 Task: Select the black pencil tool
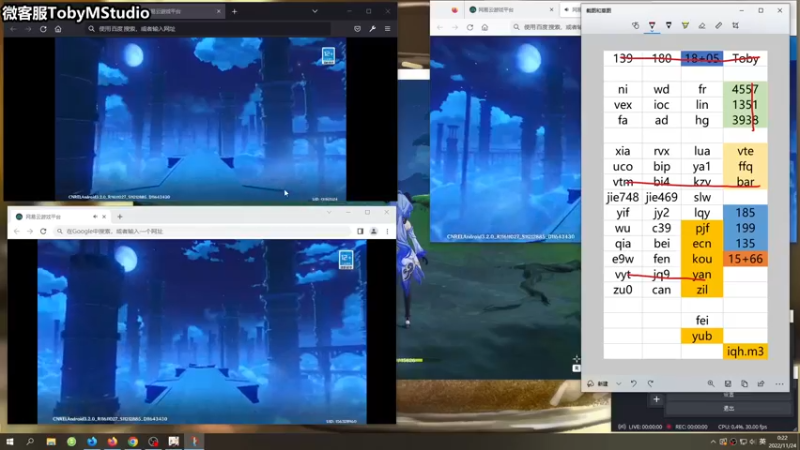pos(668,26)
